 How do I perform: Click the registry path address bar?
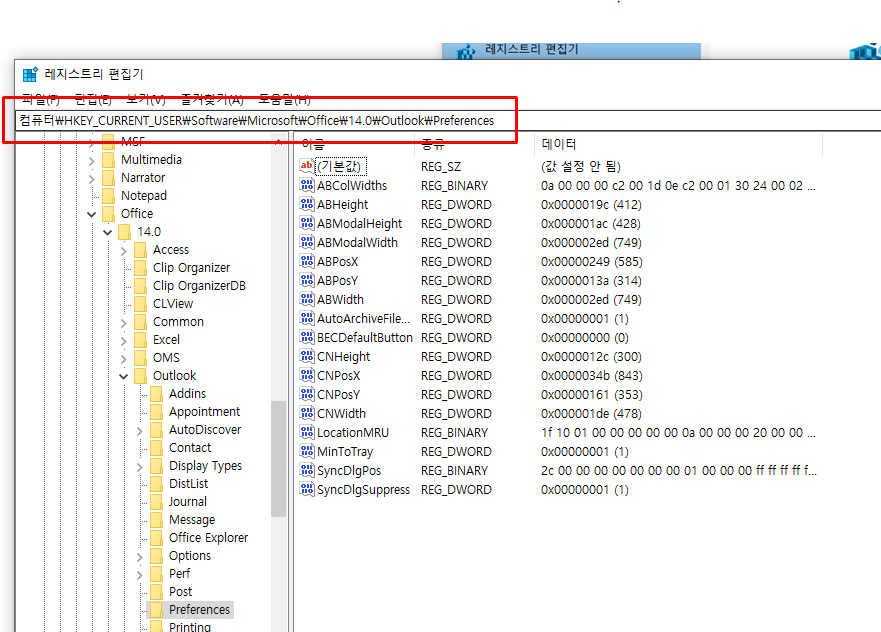coord(447,120)
